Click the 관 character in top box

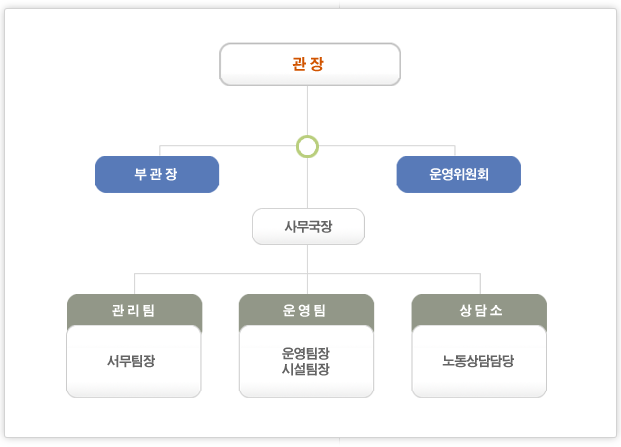299,64
